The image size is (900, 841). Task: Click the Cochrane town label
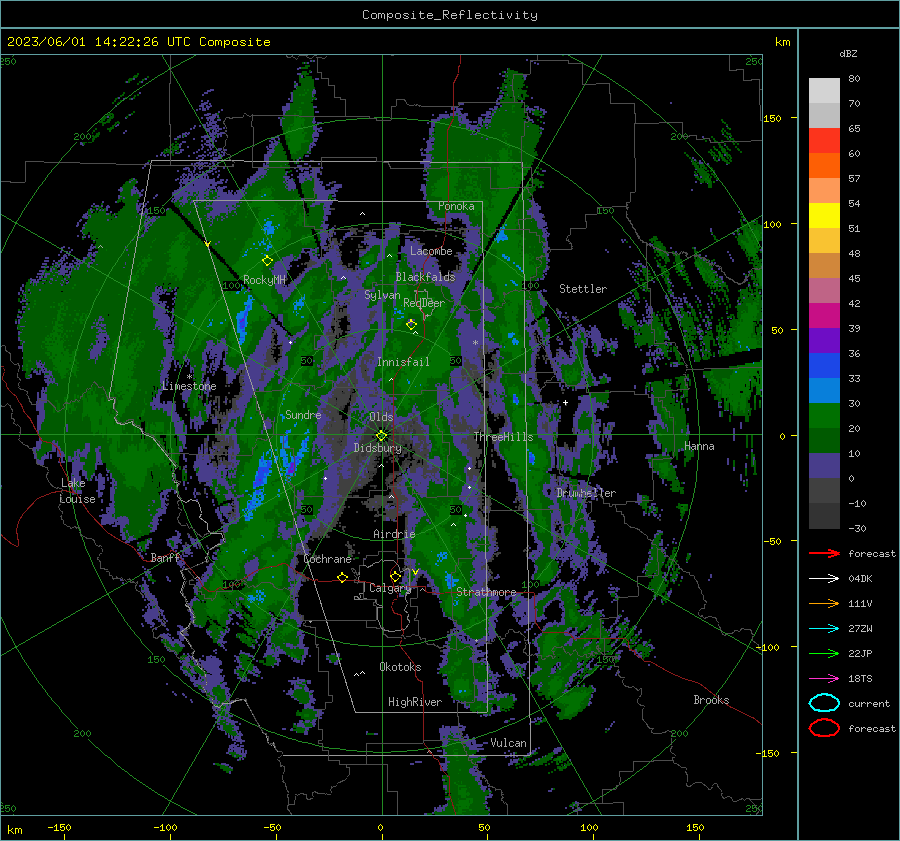327,559
